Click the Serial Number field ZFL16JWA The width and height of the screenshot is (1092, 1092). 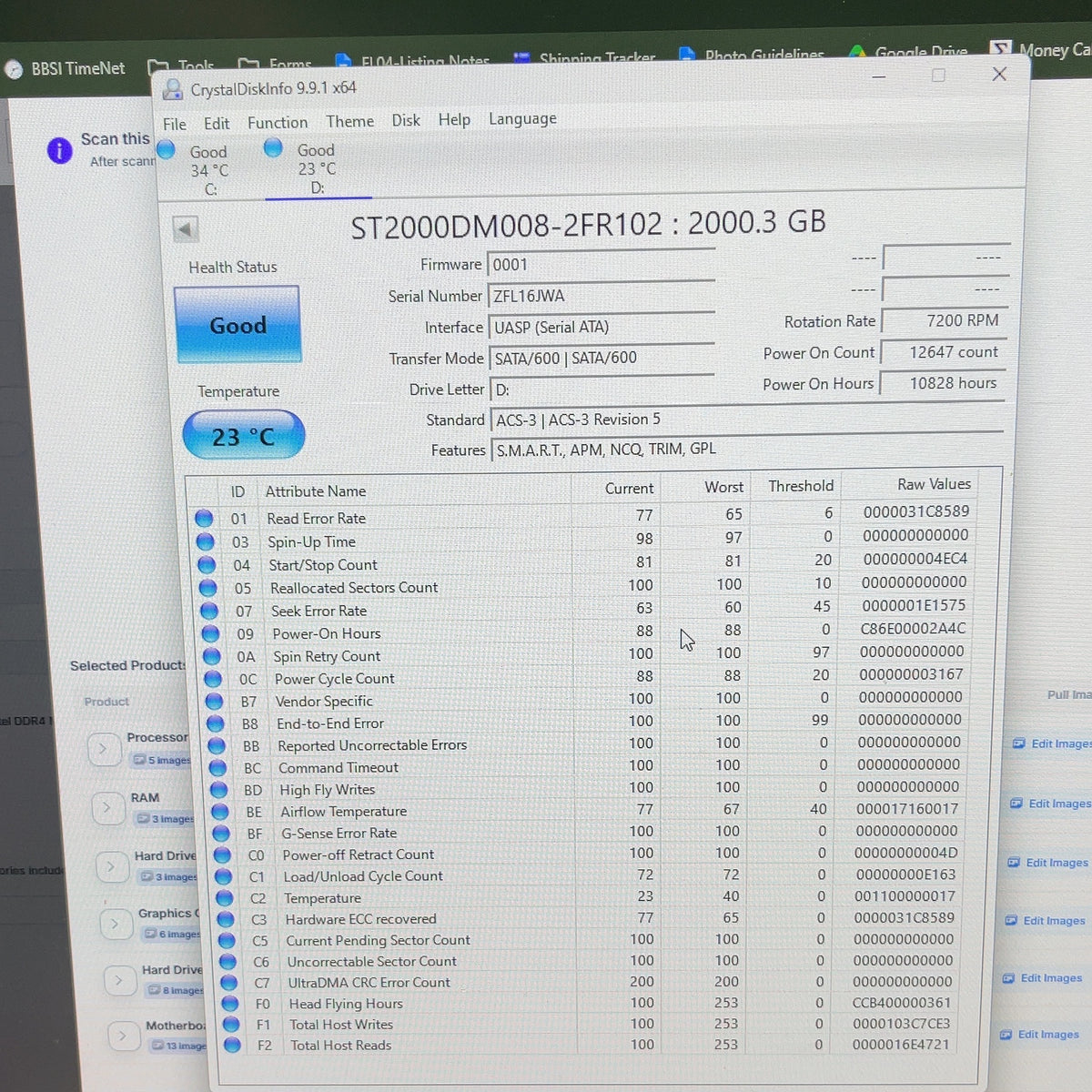point(601,296)
